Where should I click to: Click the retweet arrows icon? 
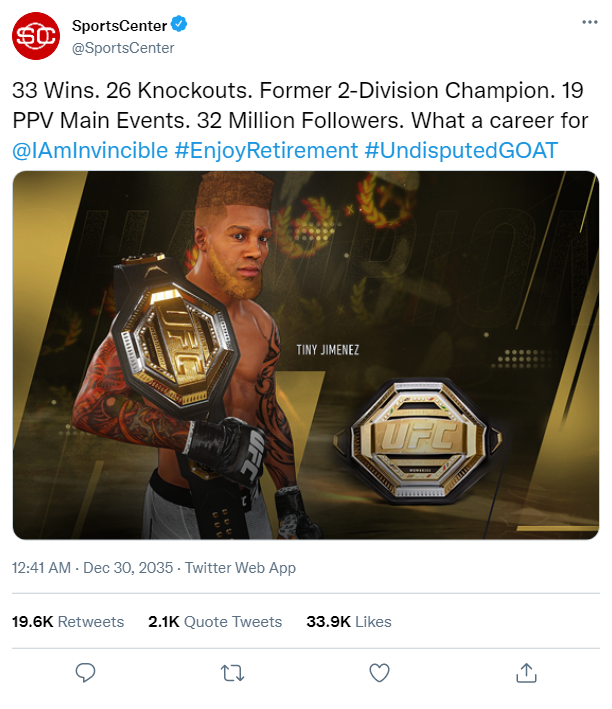point(232,673)
